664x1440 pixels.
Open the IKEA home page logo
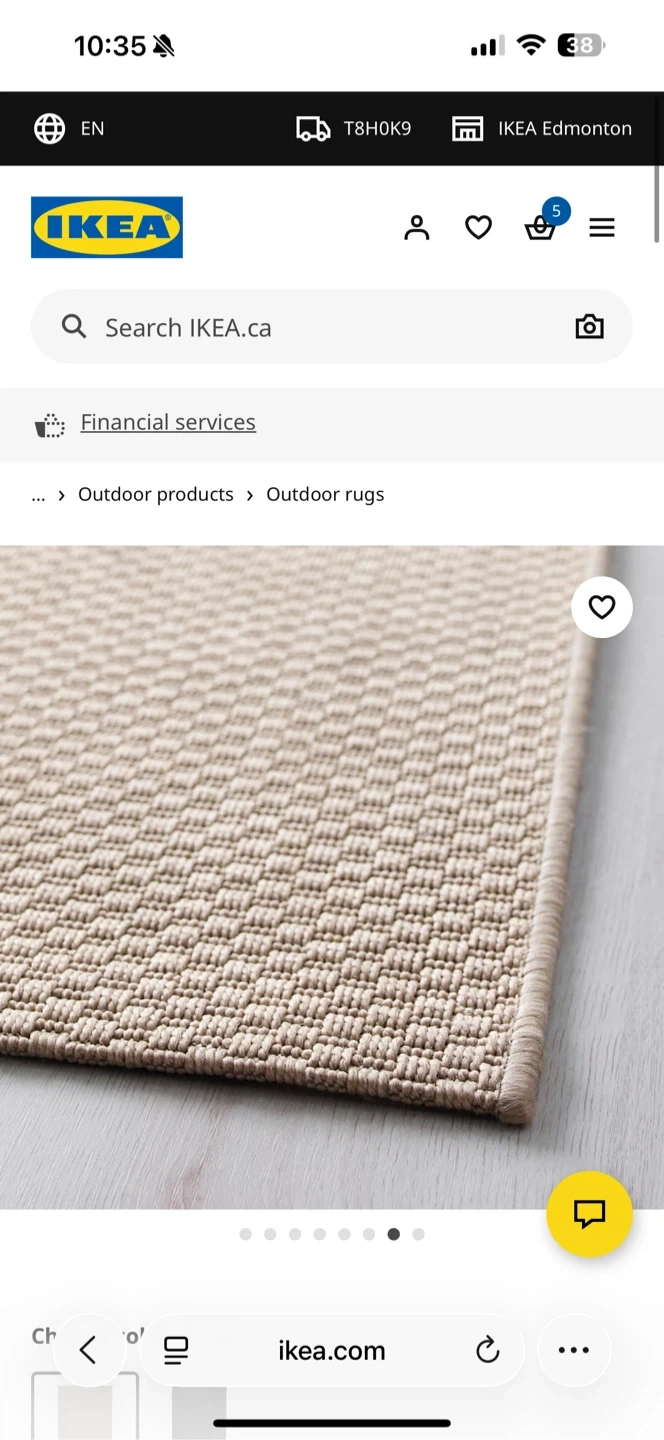coord(107,227)
